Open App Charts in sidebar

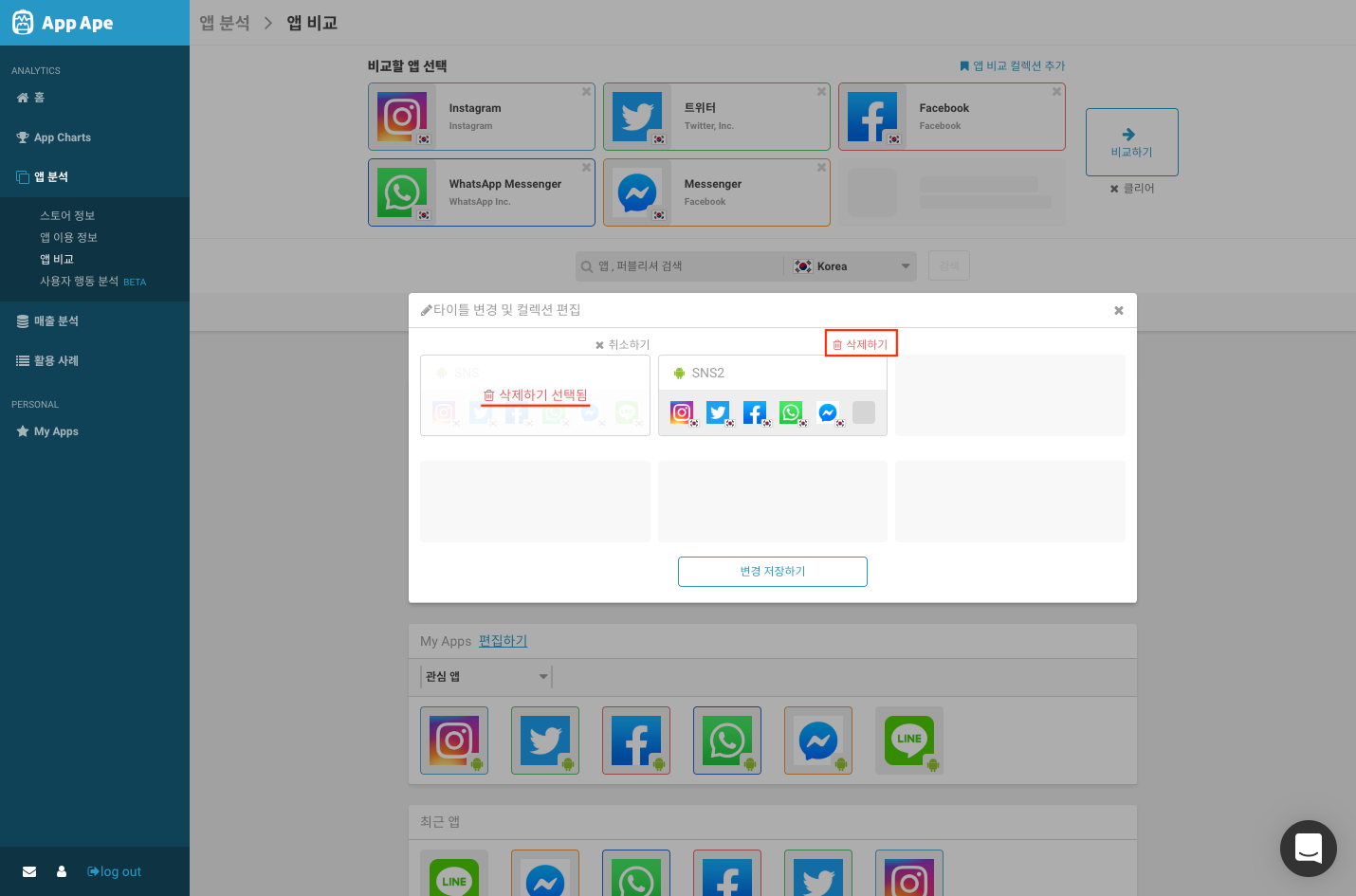(x=54, y=137)
